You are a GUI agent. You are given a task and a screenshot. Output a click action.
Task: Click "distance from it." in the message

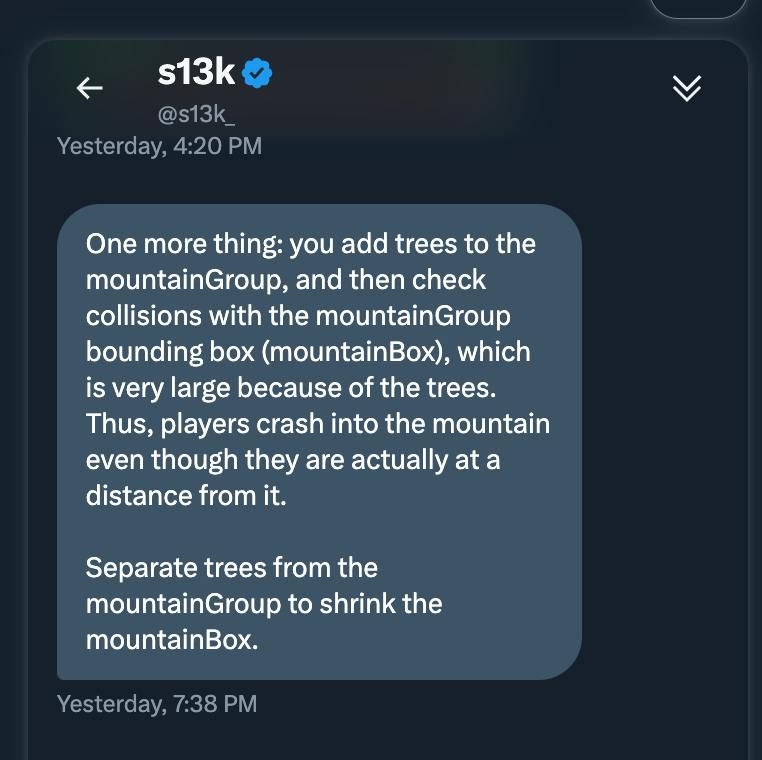coord(186,496)
